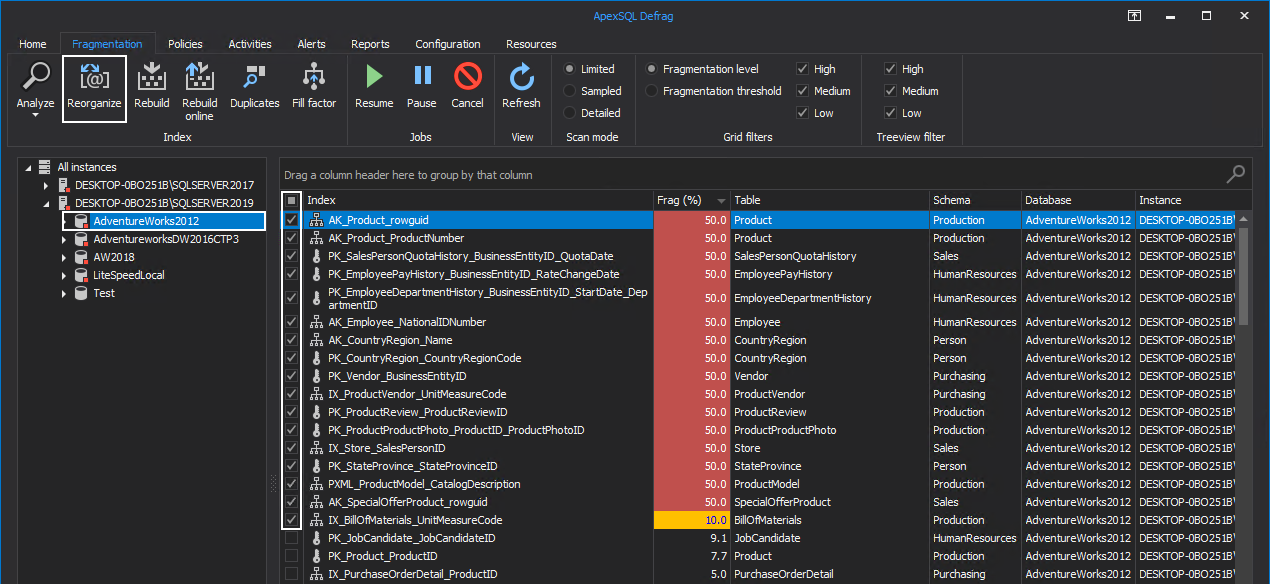Expand the DESKTOP-0BO251B\SQLSERVER2017 node
This screenshot has height=584, width=1270.
[x=46, y=185]
